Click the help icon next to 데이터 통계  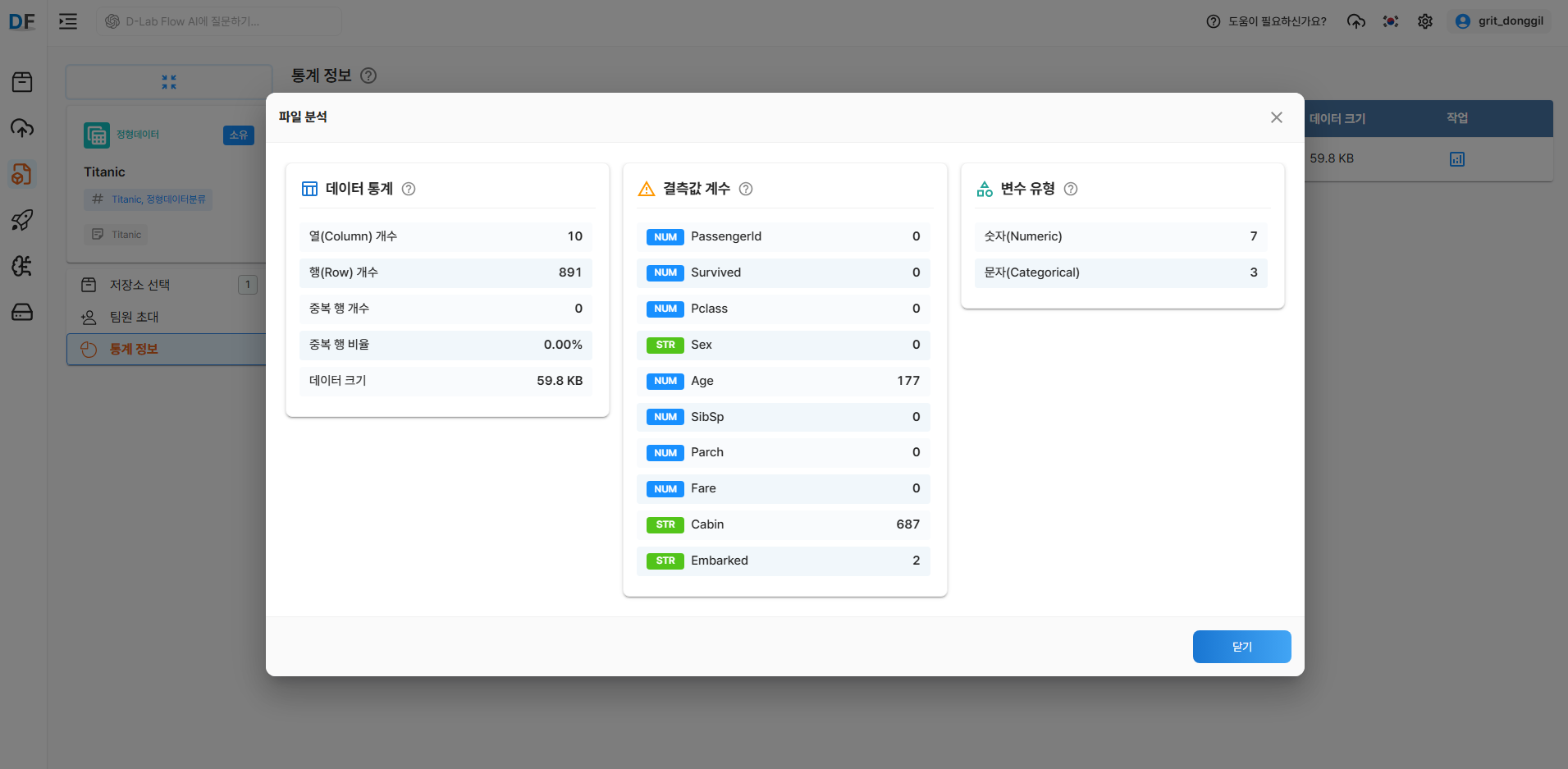[409, 189]
